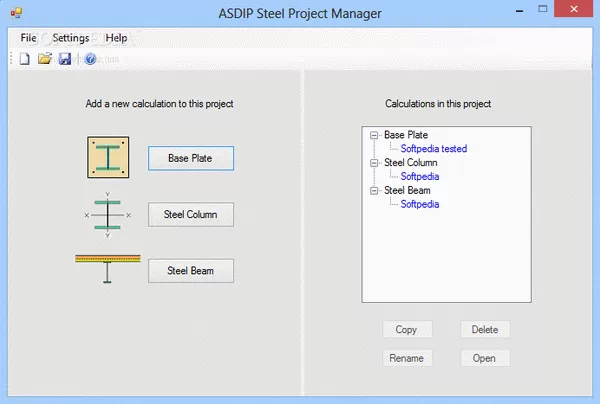Collapse the Steel Column tree node
Image resolution: width=600 pixels, height=404 pixels.
375,162
